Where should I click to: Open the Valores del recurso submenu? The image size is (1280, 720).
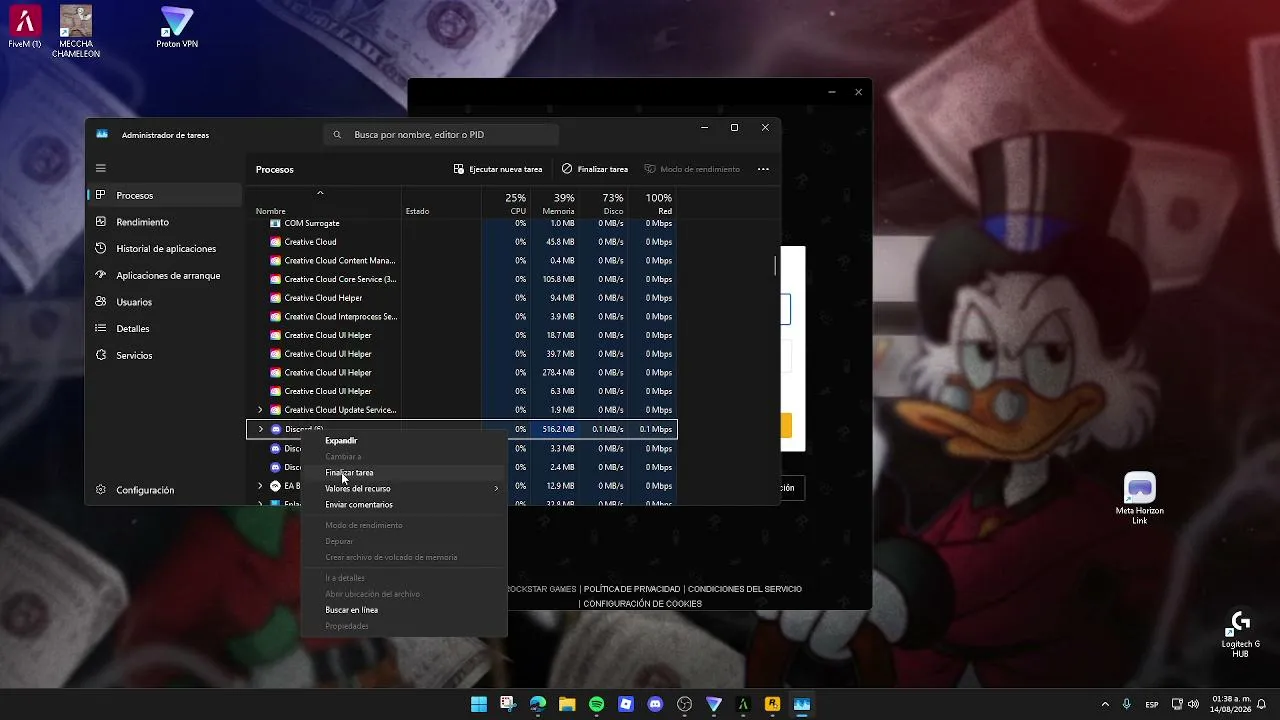[x=404, y=489]
